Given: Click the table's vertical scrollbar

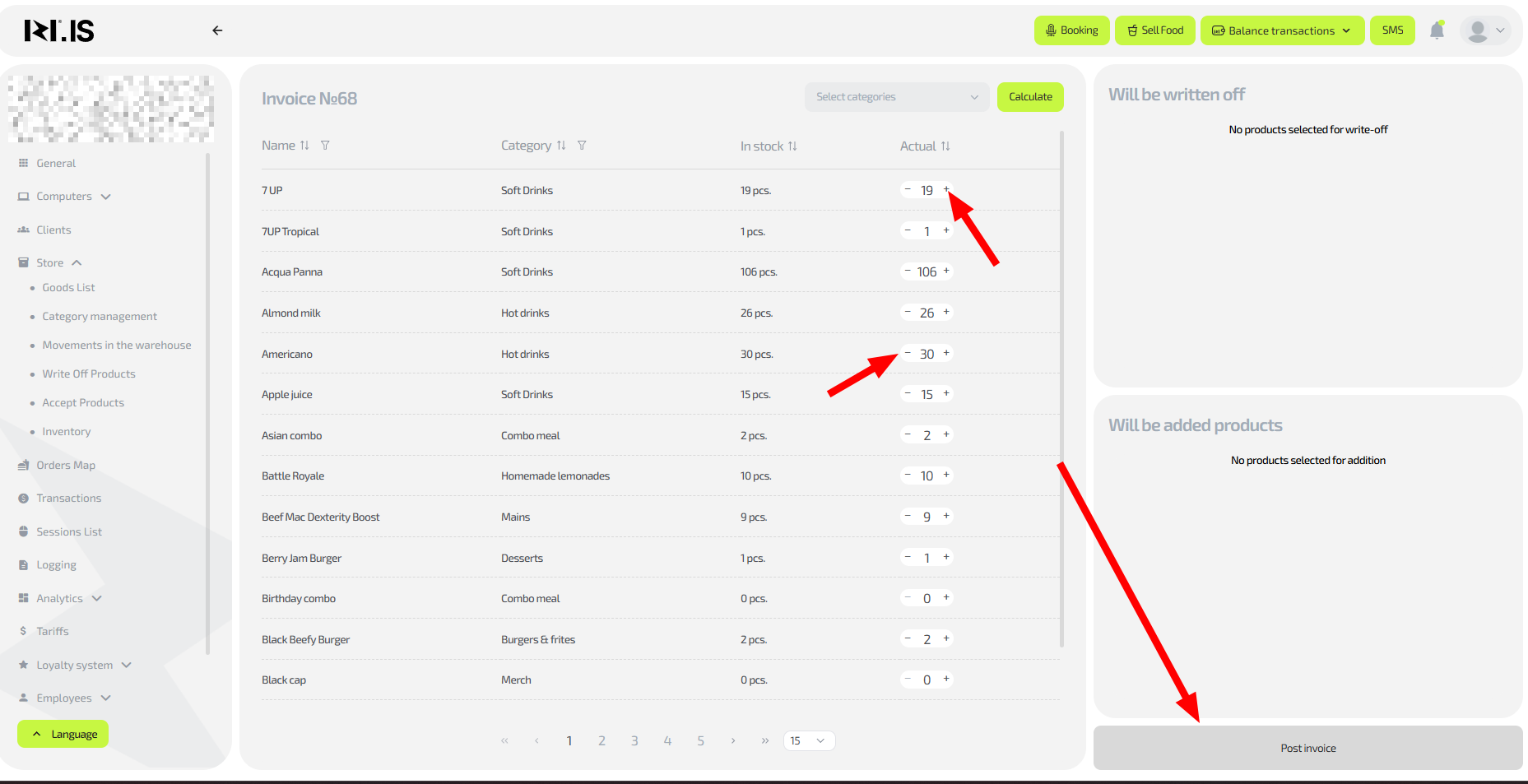Looking at the screenshot, I should pos(1061,387).
